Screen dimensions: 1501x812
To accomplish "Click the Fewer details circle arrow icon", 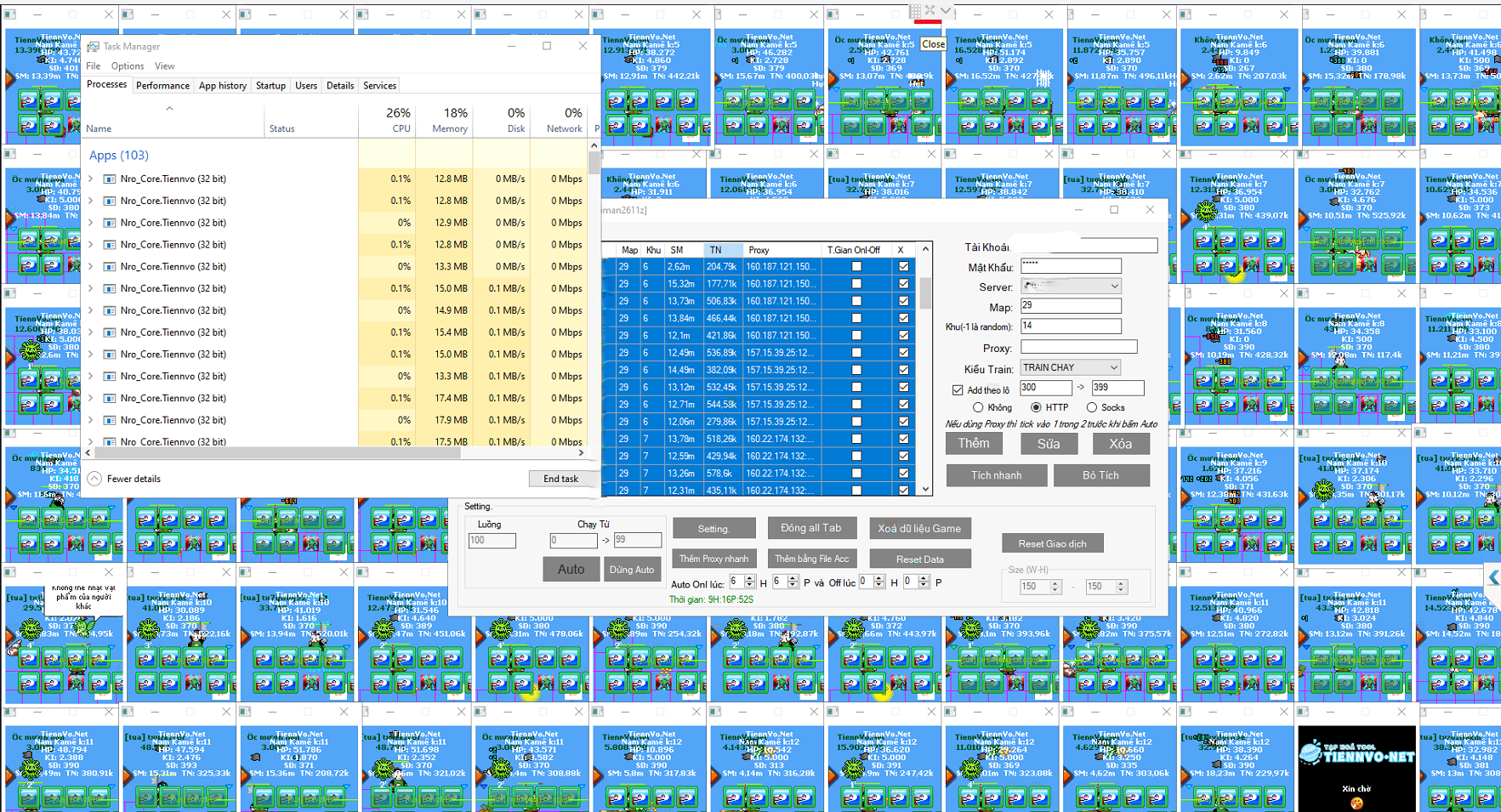I will click(x=94, y=479).
